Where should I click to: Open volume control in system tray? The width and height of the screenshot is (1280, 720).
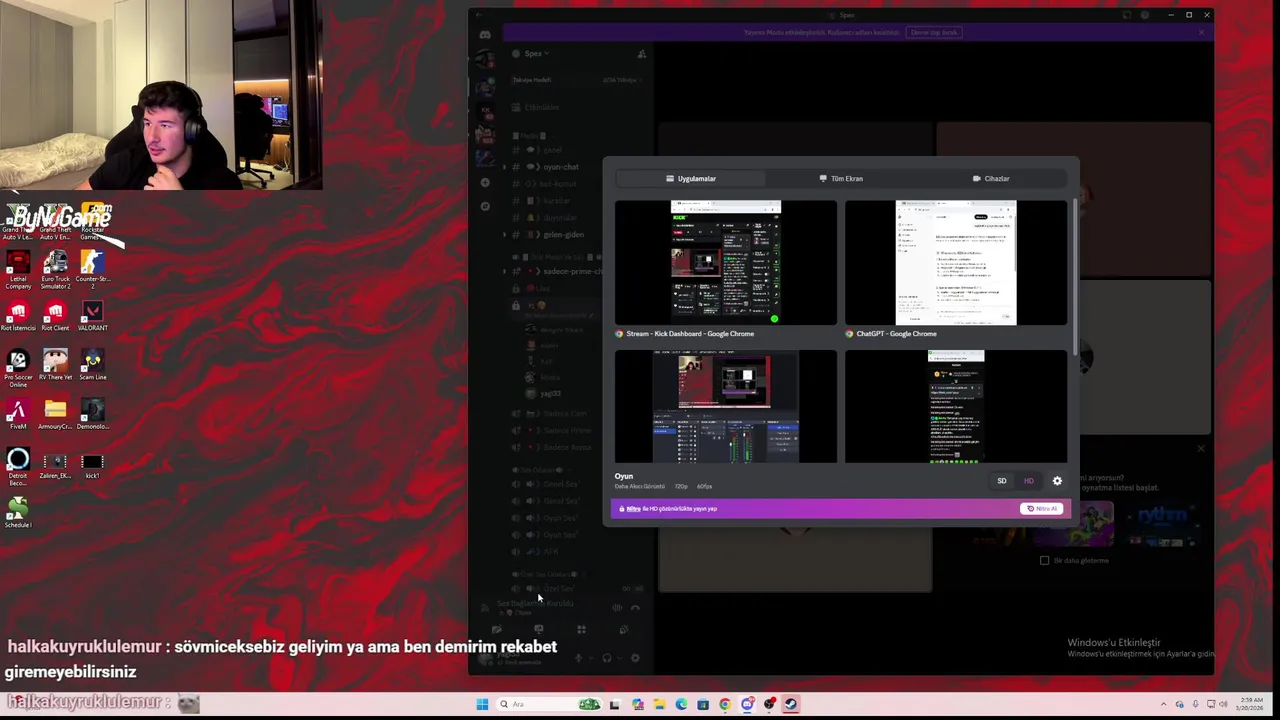[x=1223, y=704]
